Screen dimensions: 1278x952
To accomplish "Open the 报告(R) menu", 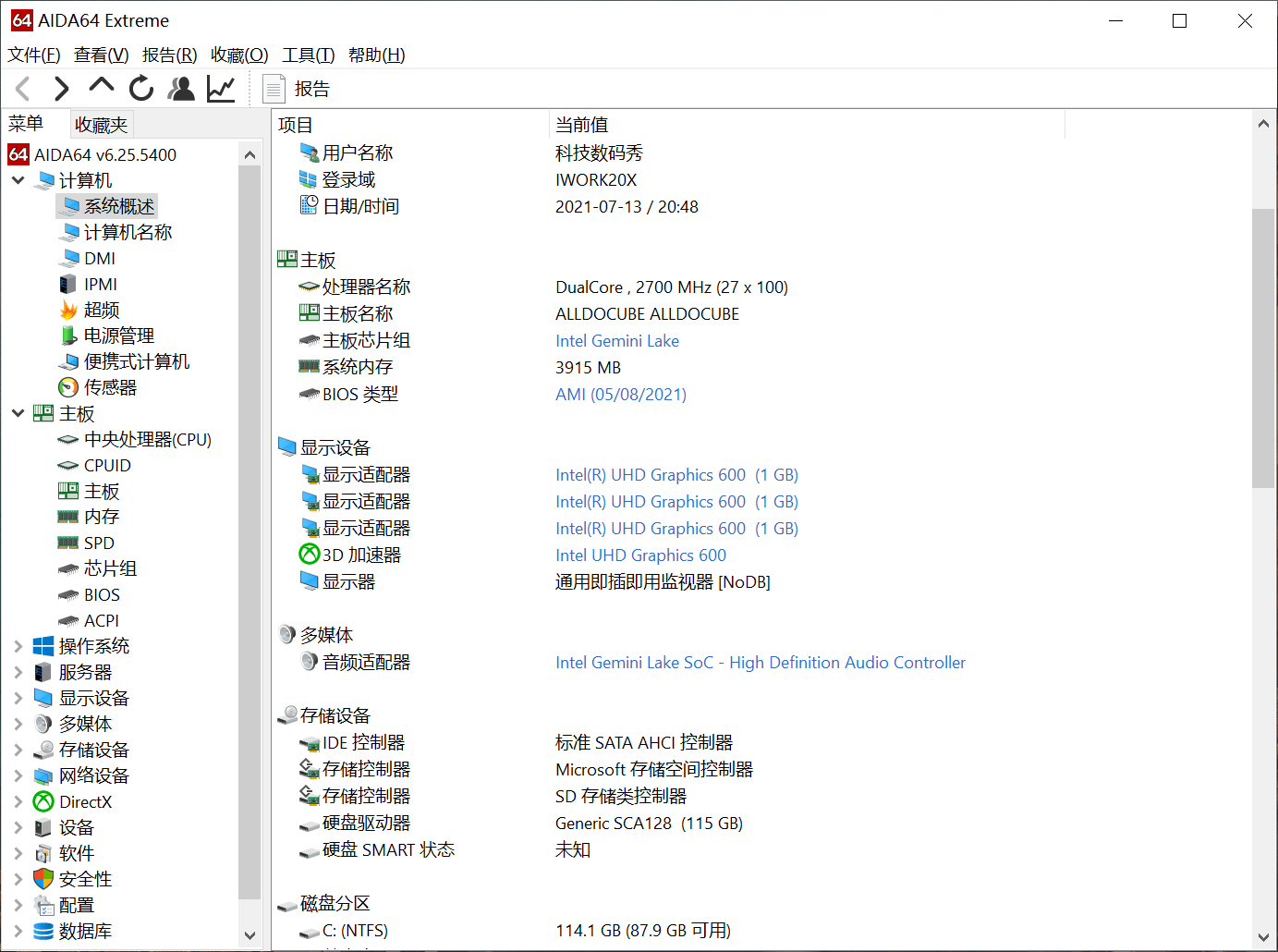I will [170, 55].
